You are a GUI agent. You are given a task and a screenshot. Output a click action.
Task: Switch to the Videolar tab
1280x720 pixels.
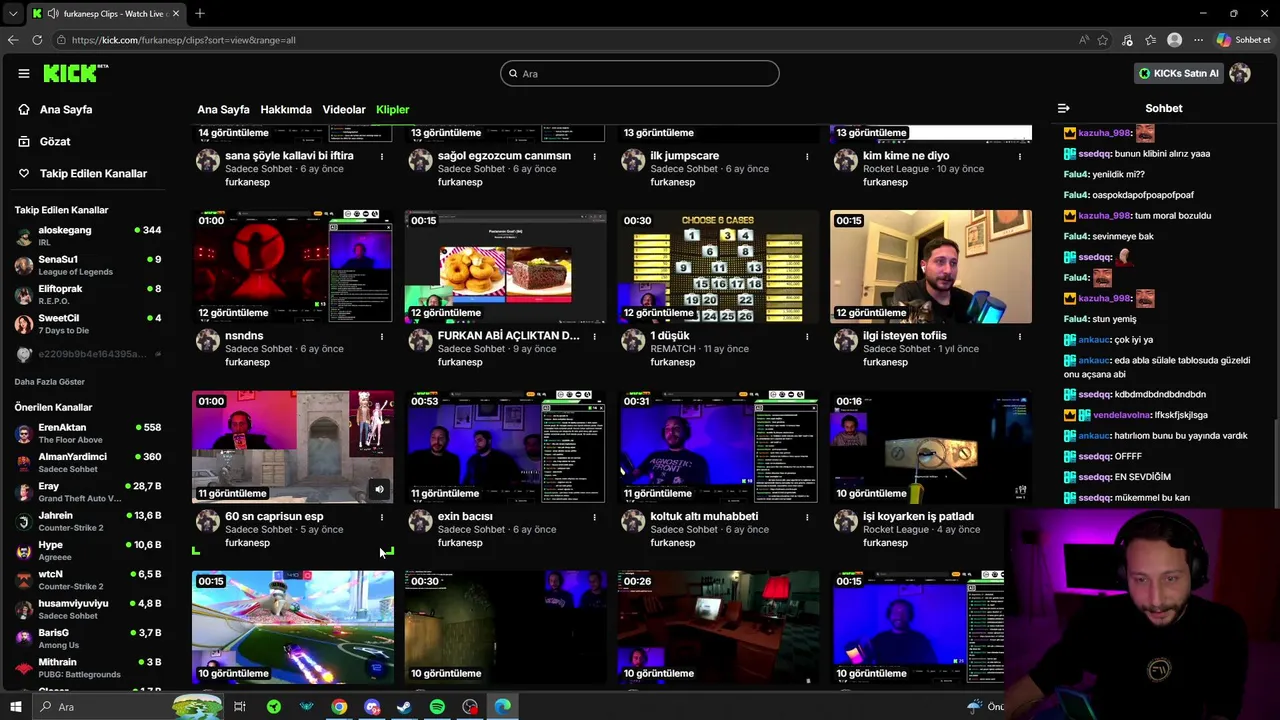coord(344,109)
